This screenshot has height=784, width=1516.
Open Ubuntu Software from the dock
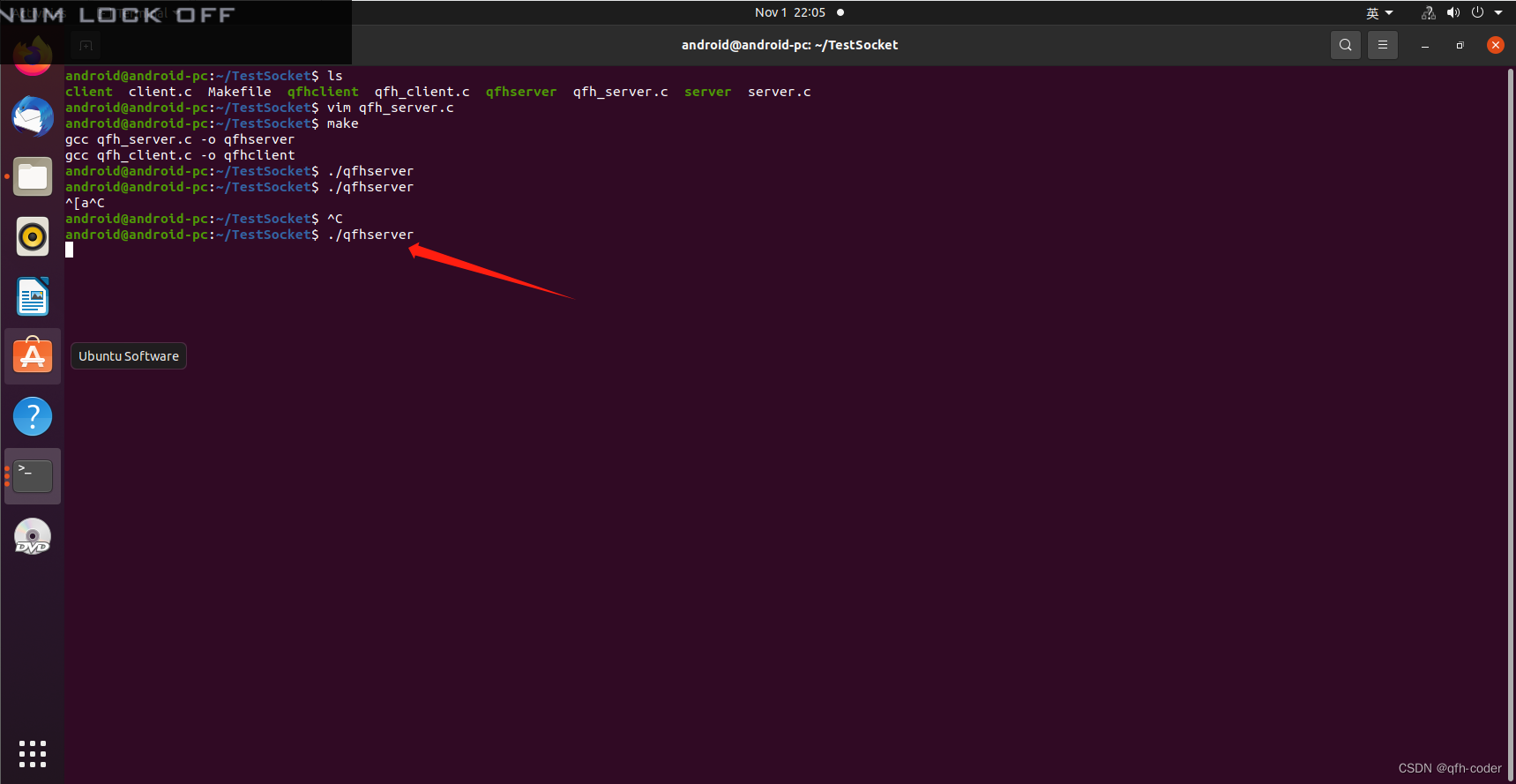click(x=33, y=356)
